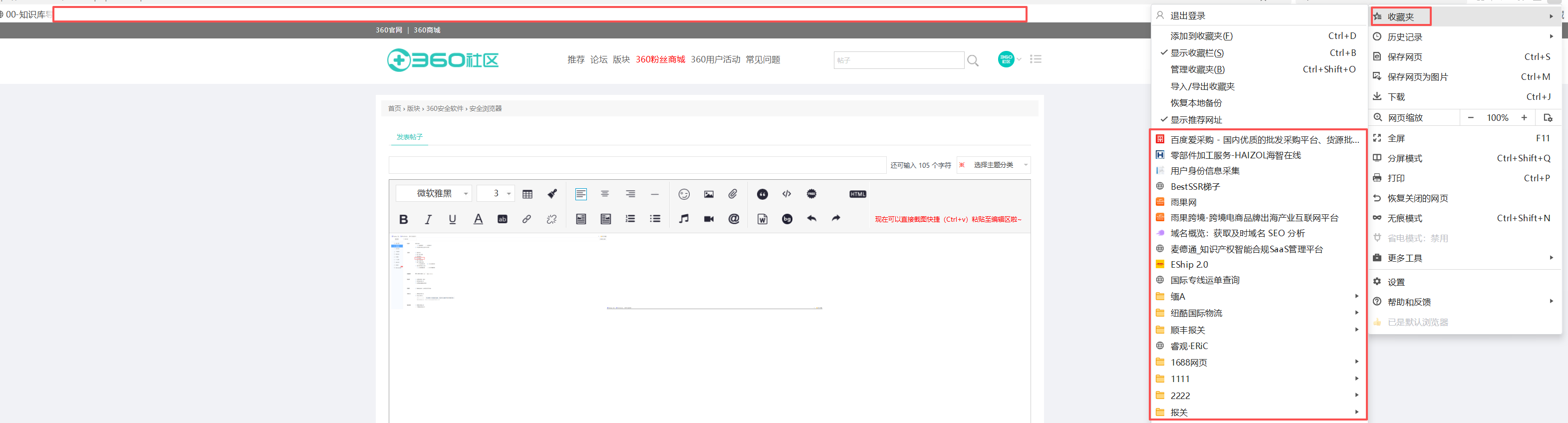Viewport: 1568px width, 423px height.
Task: Expand the 历史记录 submenu
Action: coord(1465,37)
